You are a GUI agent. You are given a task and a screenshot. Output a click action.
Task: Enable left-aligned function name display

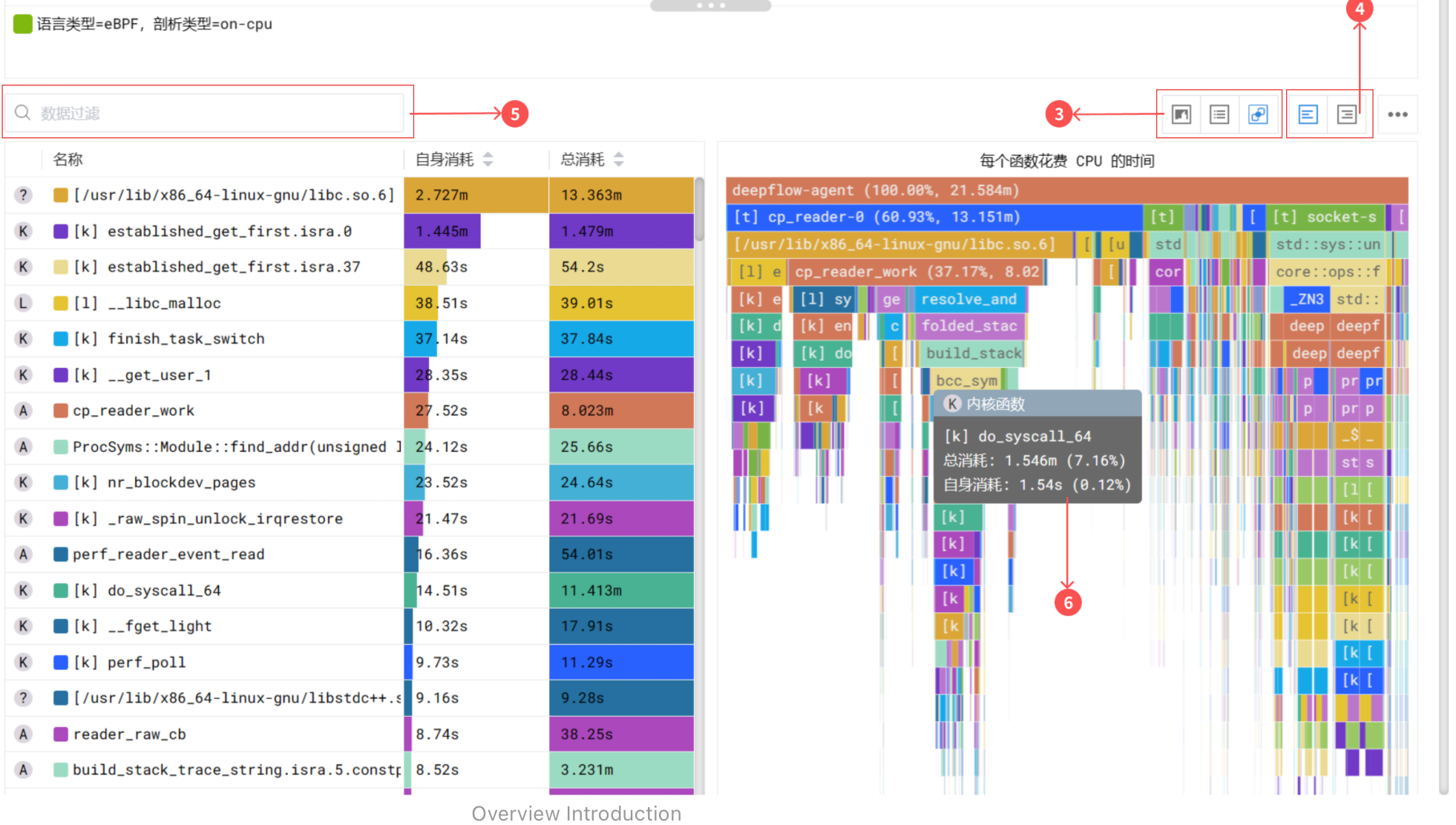[x=1308, y=114]
